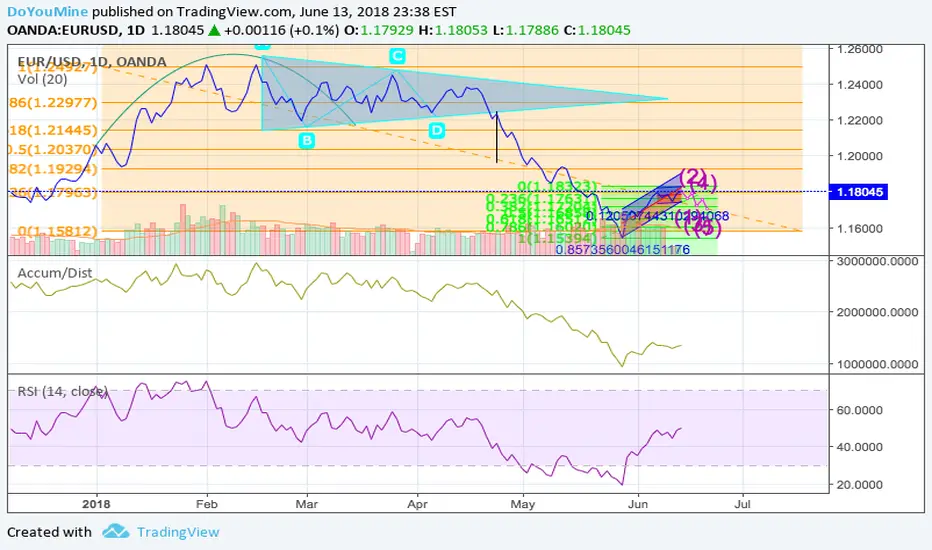Click the value 0.8573560046151176 text
This screenshot has height=550, width=932.
coord(622,250)
